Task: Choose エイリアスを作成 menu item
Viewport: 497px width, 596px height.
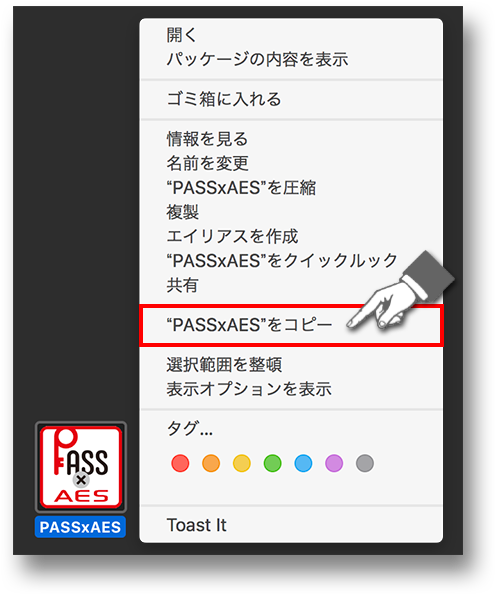Action: point(291,236)
